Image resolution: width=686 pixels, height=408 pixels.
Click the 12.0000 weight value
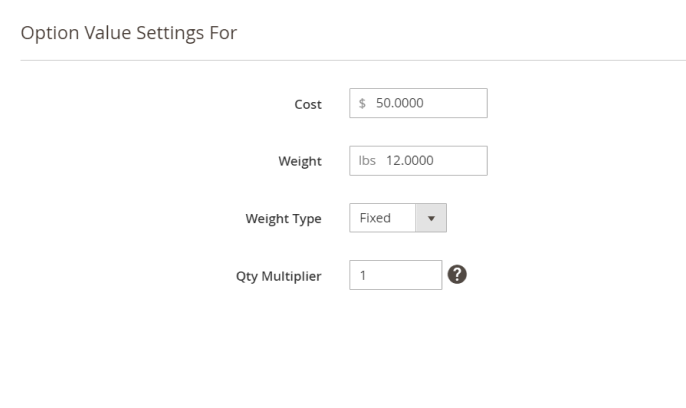[x=410, y=161]
